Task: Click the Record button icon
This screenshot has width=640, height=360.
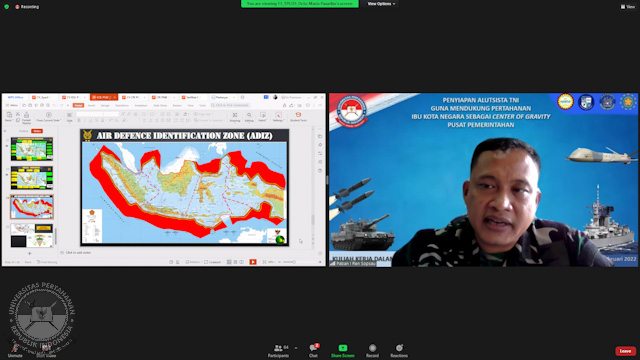Action: click(x=372, y=348)
